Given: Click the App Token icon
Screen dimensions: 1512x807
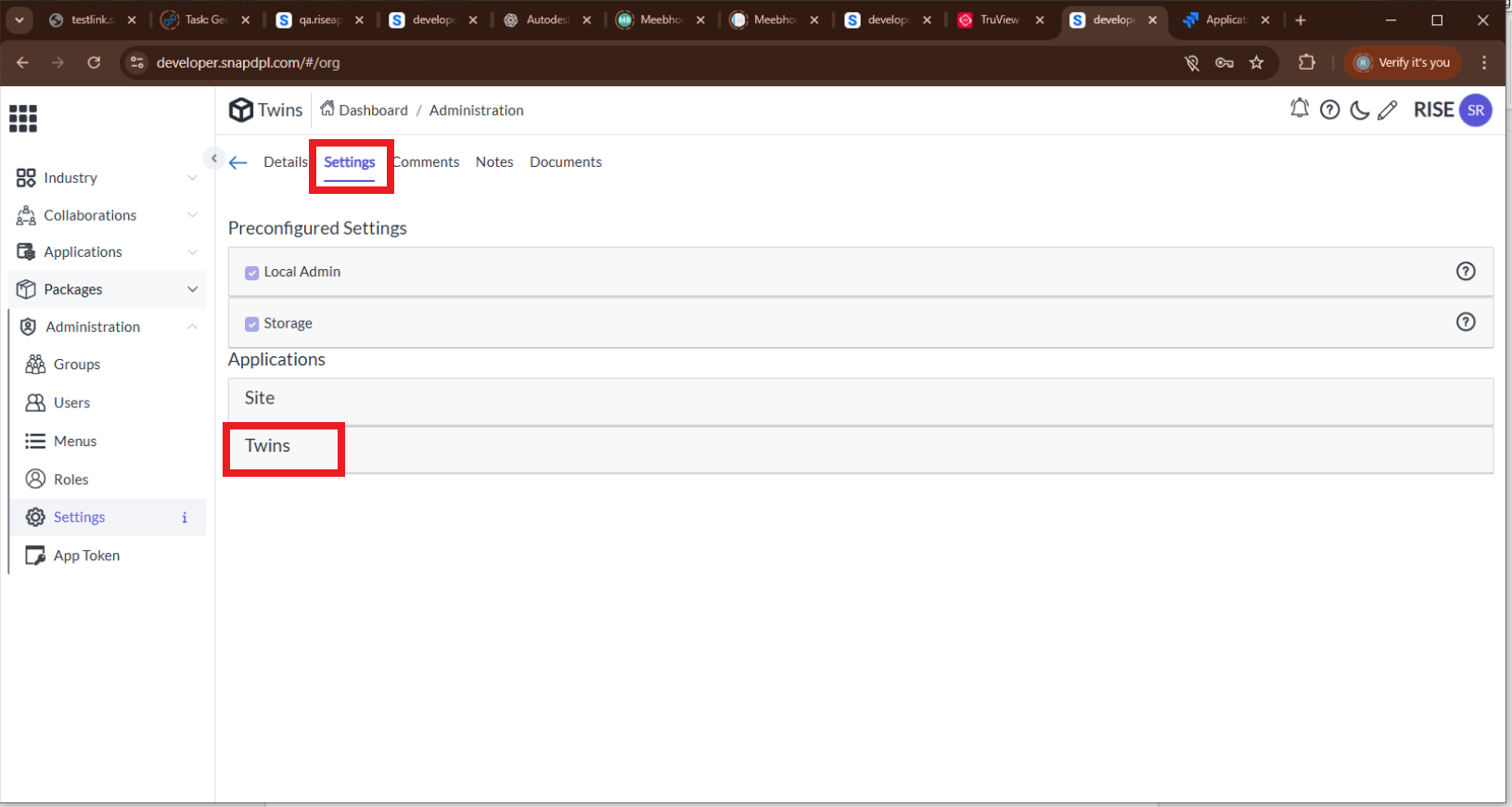Looking at the screenshot, I should pyautogui.click(x=35, y=556).
